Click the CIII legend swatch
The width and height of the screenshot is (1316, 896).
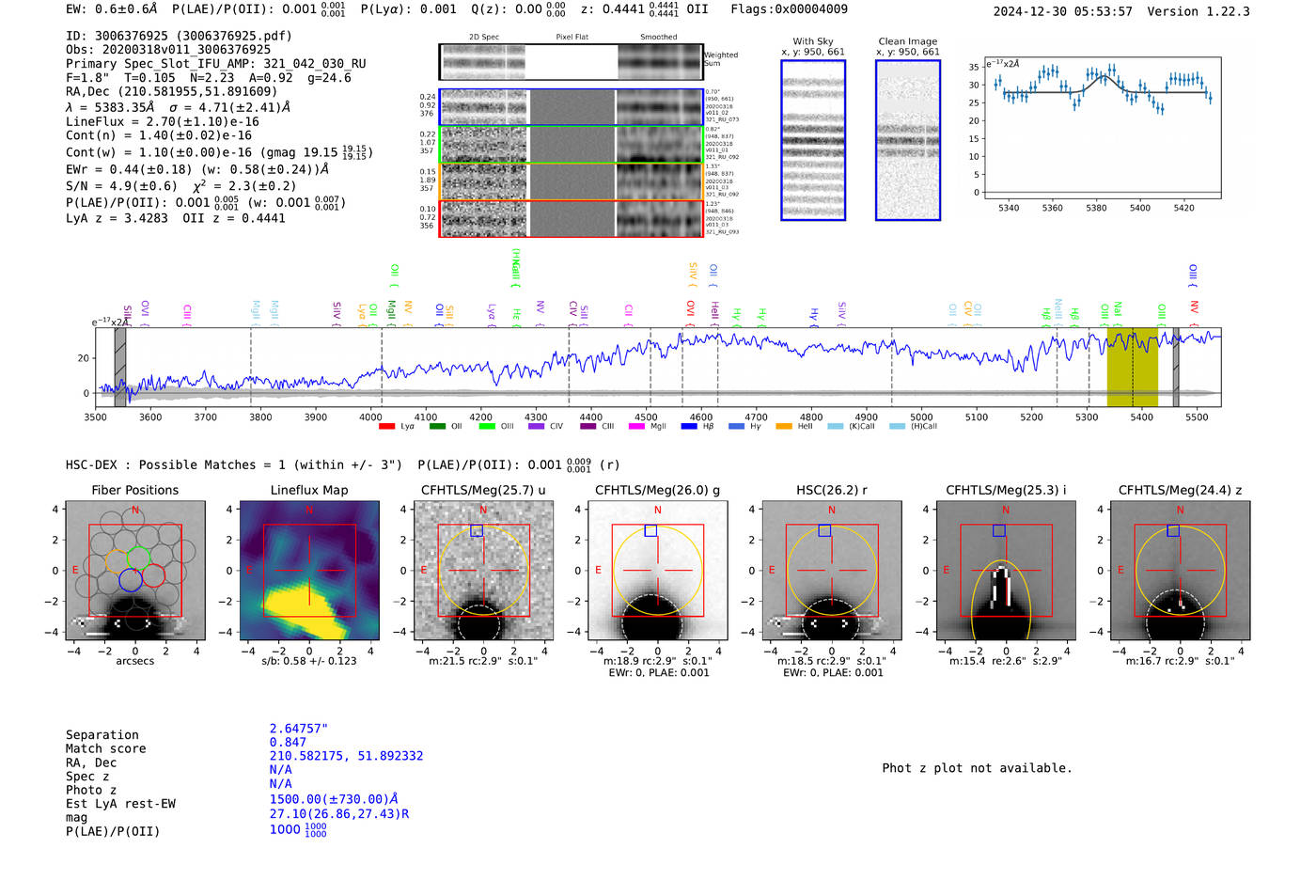588,427
